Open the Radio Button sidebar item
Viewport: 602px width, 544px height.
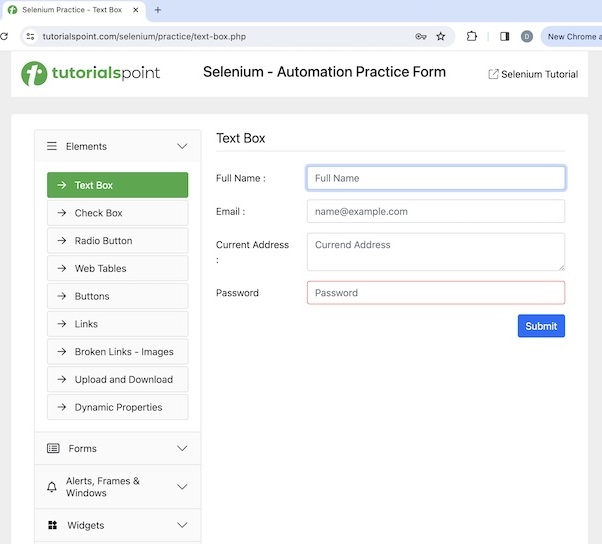(117, 241)
